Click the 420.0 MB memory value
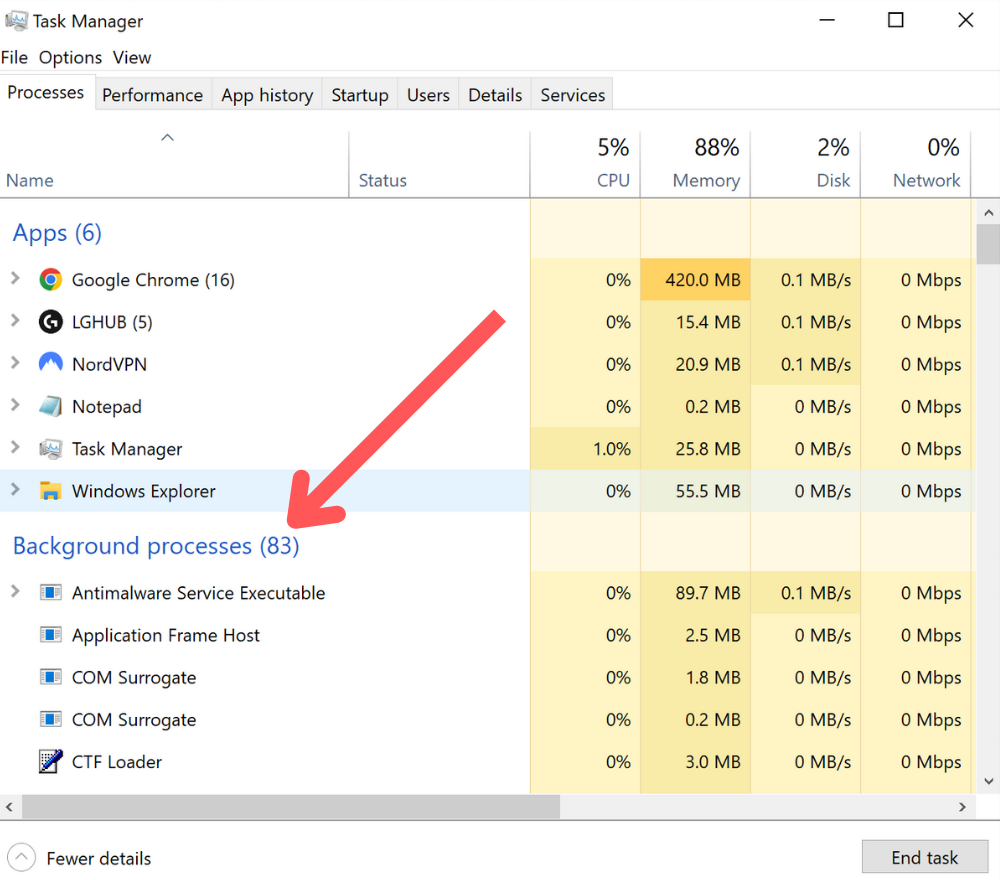 (x=703, y=280)
